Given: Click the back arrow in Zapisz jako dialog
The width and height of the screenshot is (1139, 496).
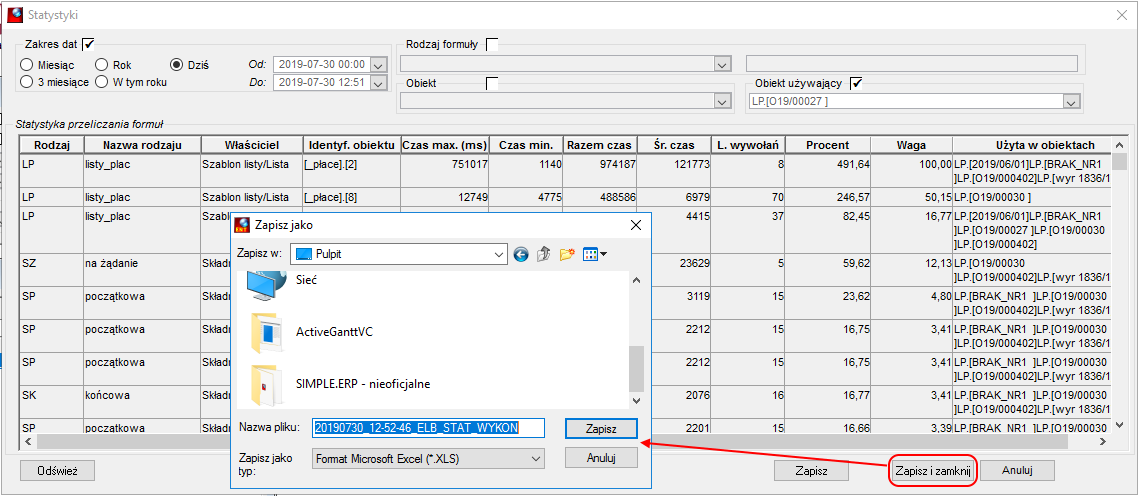Looking at the screenshot, I should tap(520, 254).
